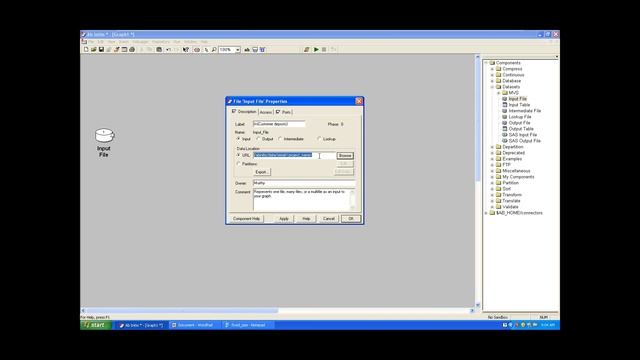This screenshot has width=640, height=360.
Task: Click the Owner input field
Action: [x=304, y=183]
